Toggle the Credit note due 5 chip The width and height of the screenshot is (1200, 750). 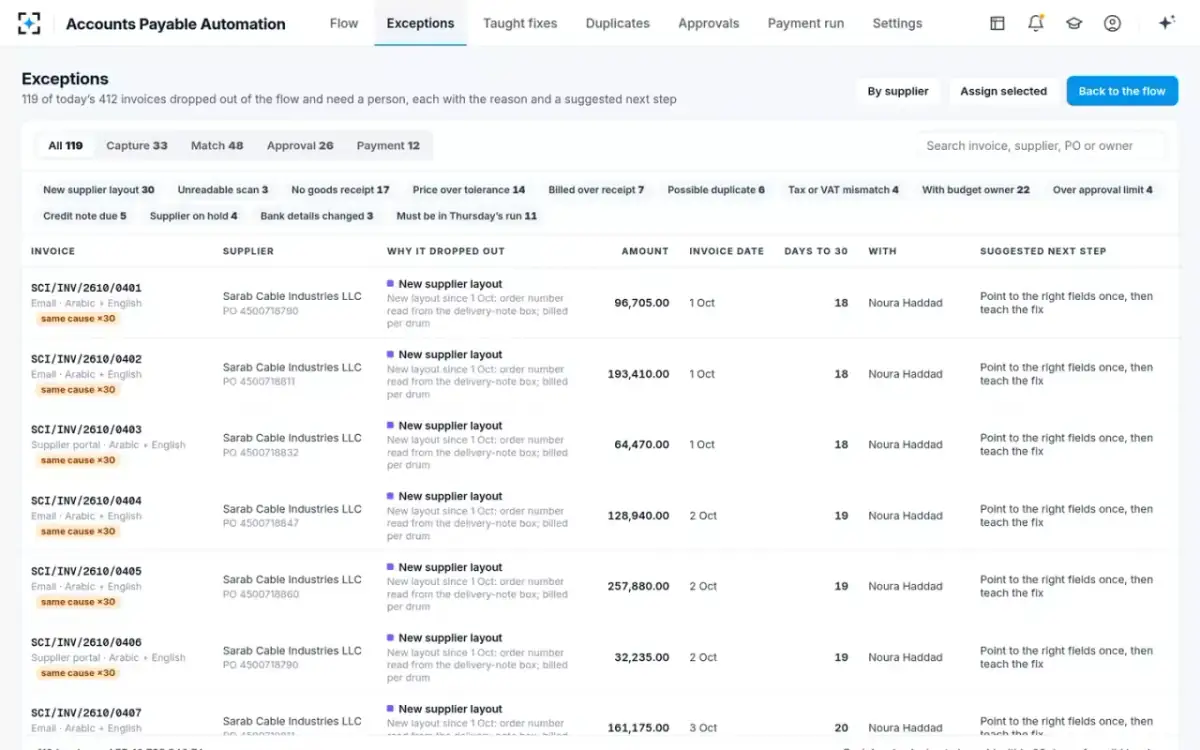[85, 216]
